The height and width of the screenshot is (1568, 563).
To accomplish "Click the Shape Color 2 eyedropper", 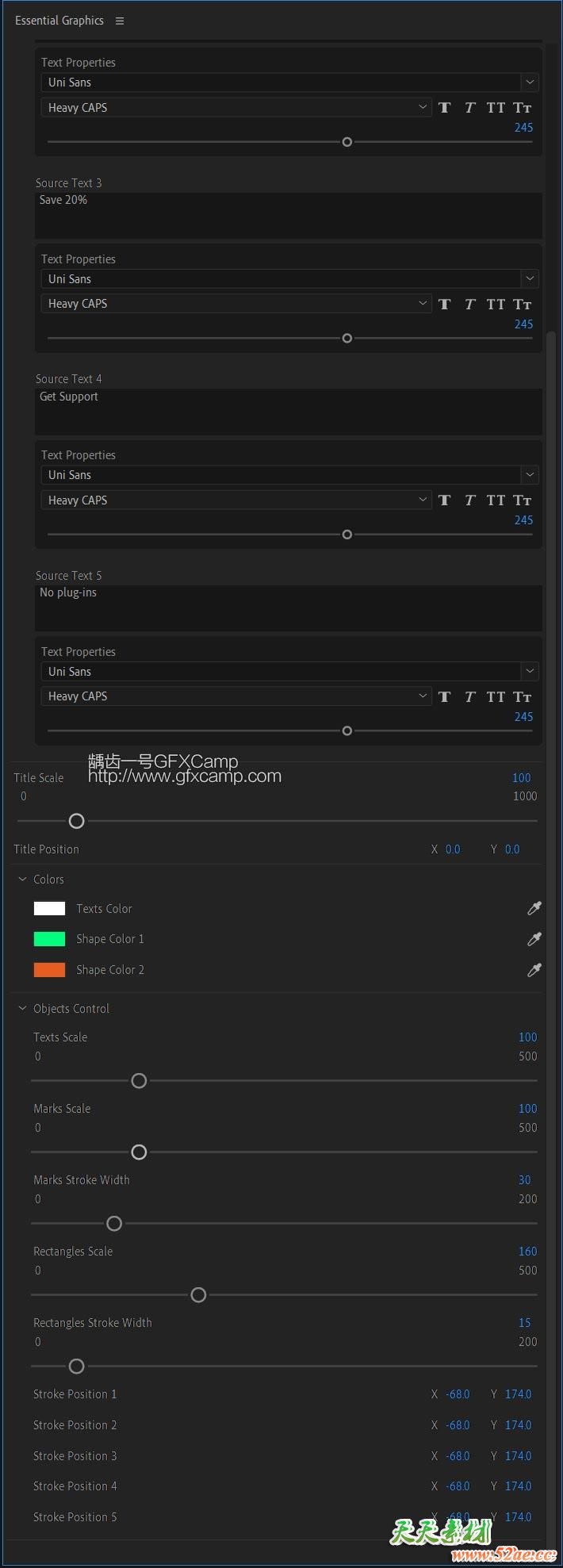I will 534,970.
